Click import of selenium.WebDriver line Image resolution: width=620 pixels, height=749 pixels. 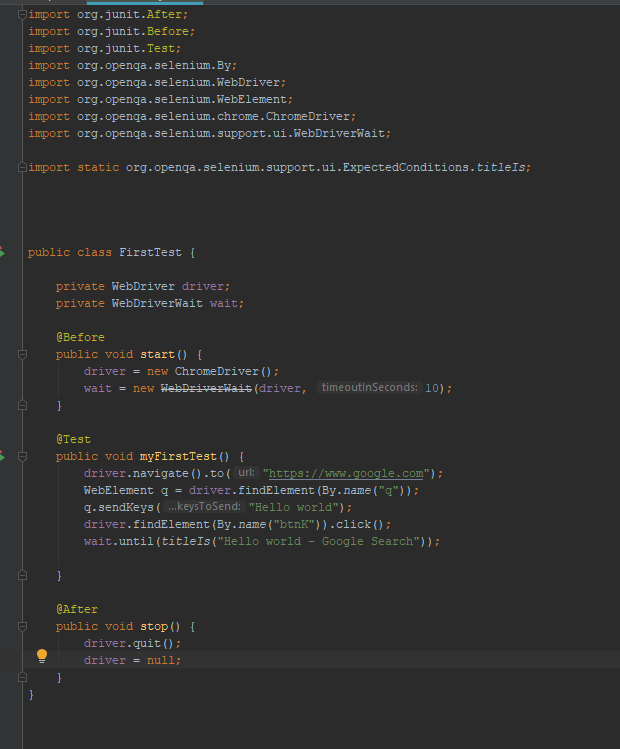click(157, 83)
